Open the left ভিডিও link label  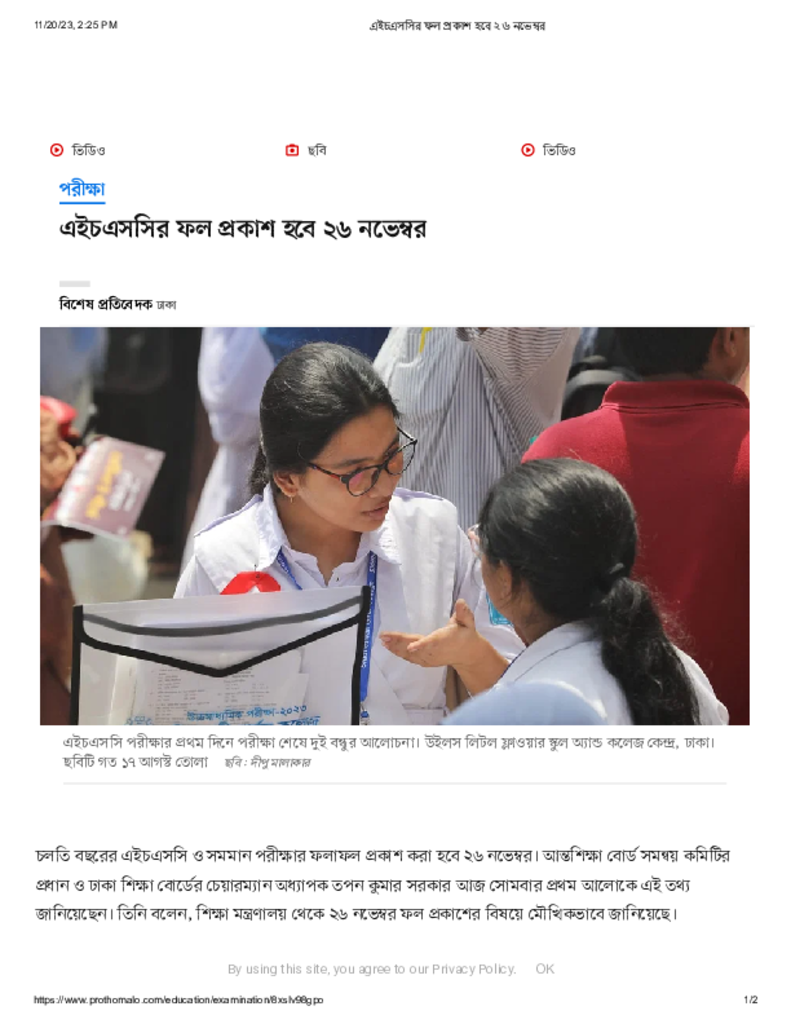click(88, 151)
